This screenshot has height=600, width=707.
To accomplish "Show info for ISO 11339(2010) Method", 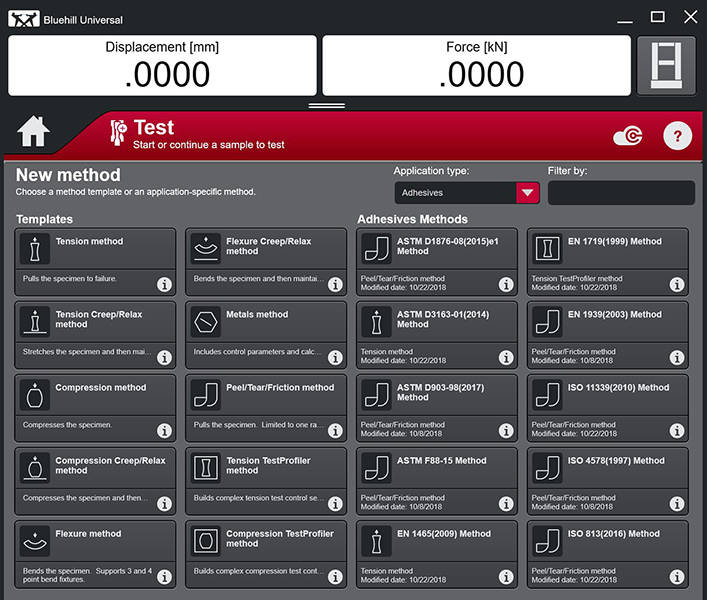I will point(677,431).
